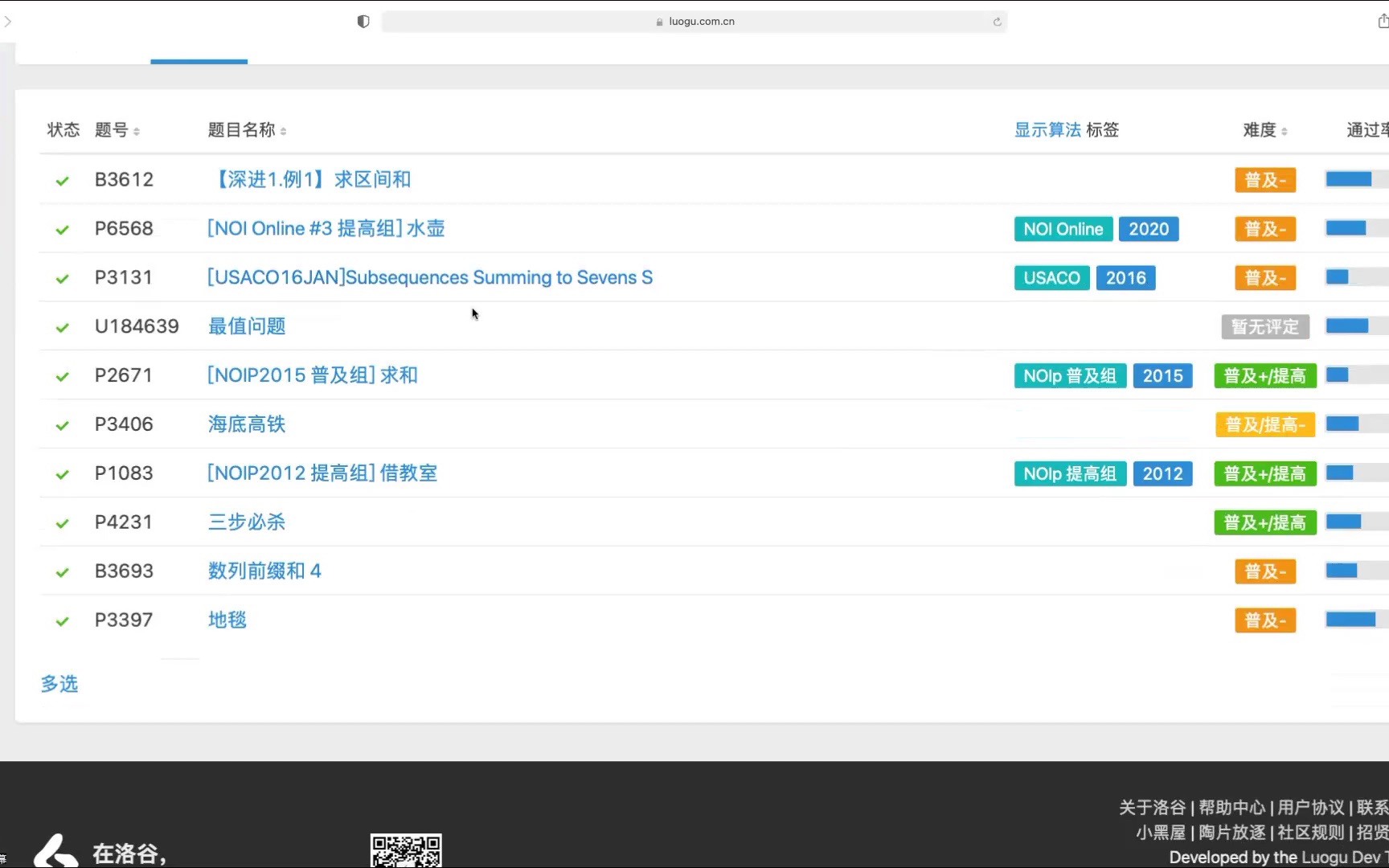This screenshot has width=1389, height=868.
Task: Click 普及- difficulty badge for B3612
Action: [x=1265, y=180]
